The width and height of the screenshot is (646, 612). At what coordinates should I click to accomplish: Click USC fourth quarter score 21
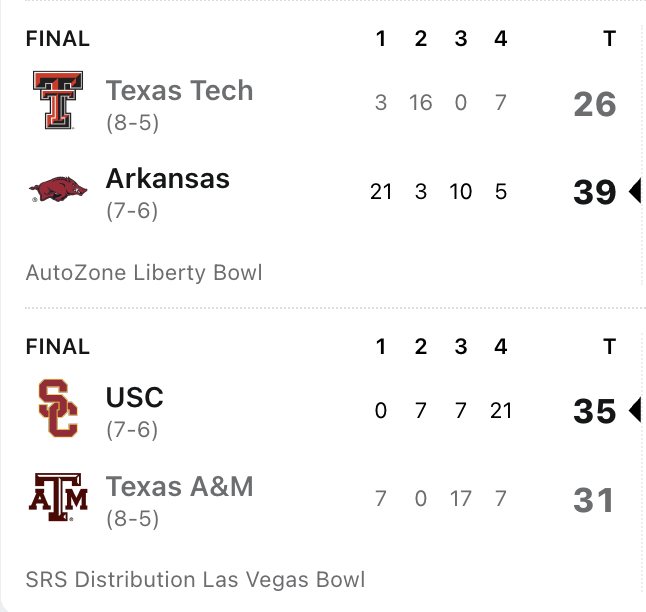tap(501, 410)
